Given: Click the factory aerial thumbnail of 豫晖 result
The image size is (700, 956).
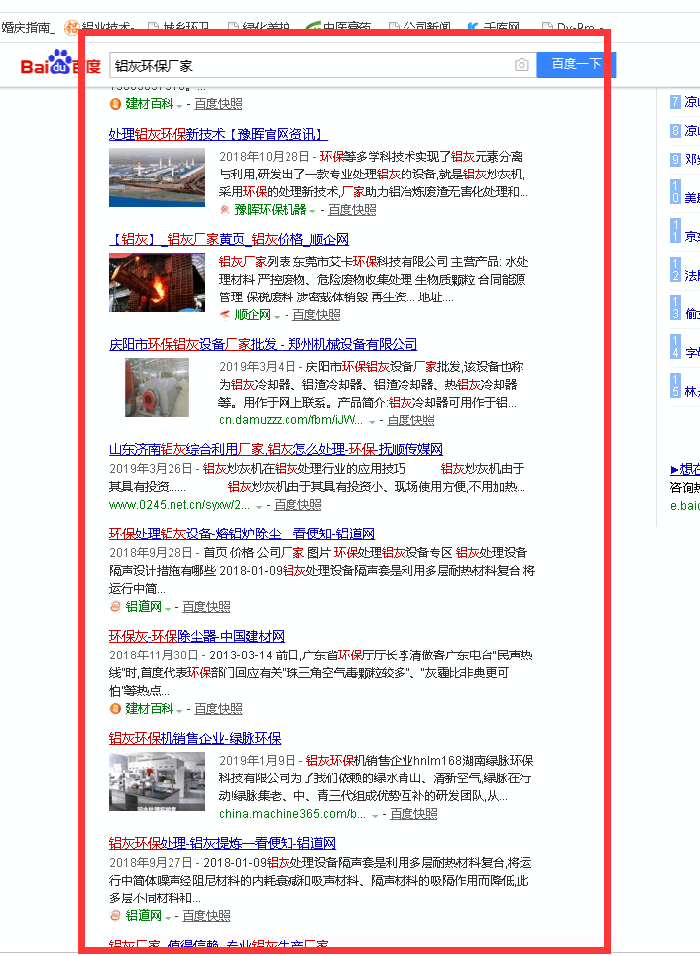Looking at the screenshot, I should (157, 177).
